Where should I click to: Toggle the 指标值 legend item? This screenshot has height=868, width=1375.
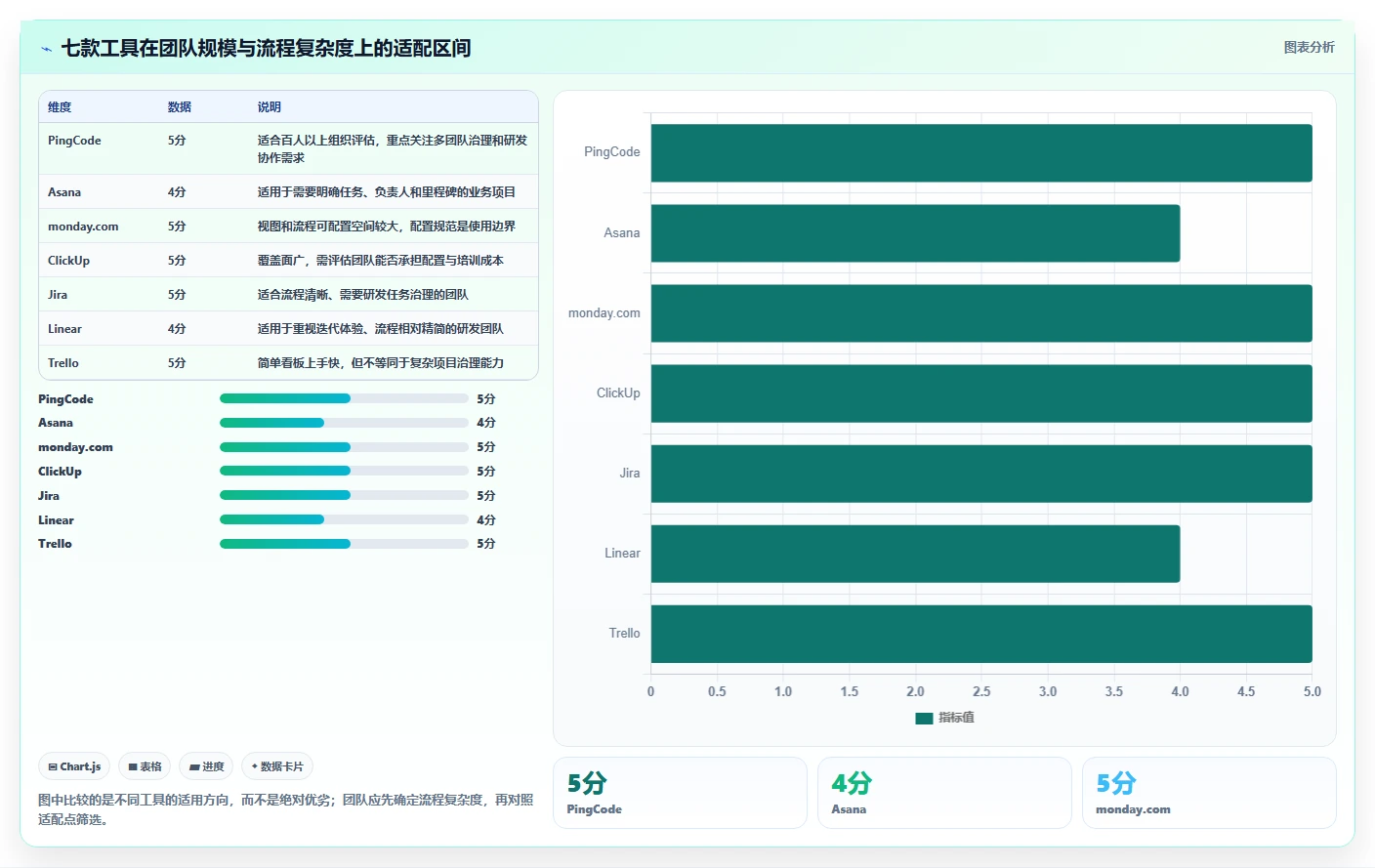944,718
